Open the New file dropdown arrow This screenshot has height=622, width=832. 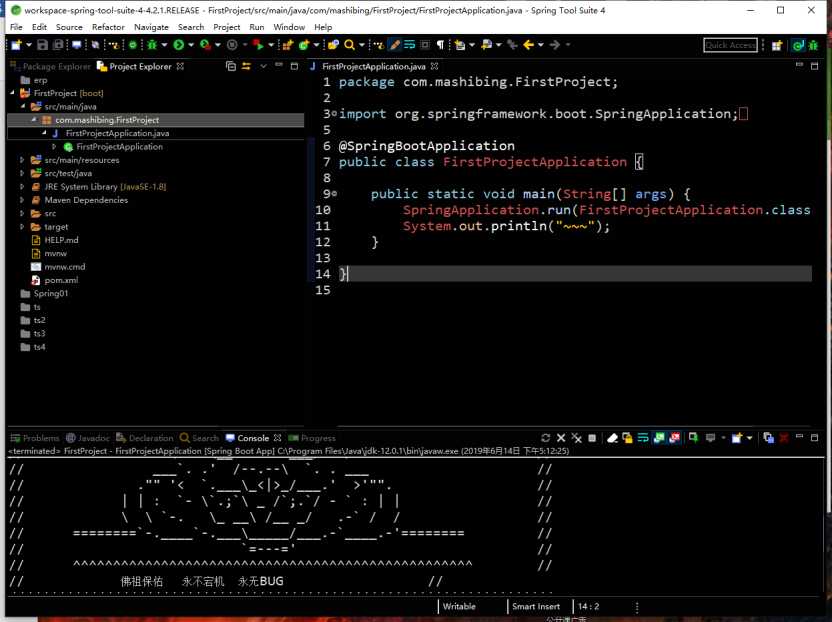pyautogui.click(x=29, y=45)
